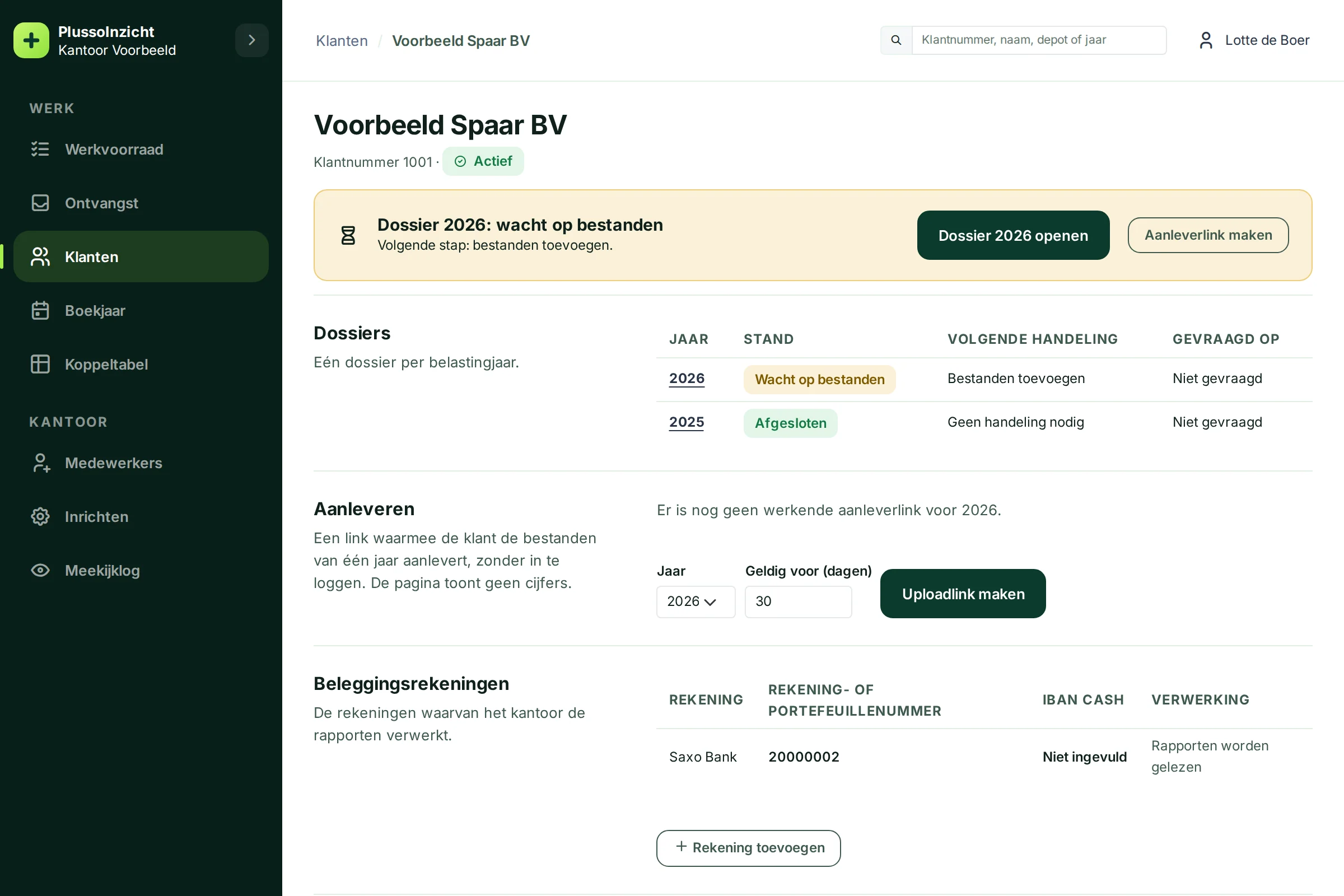Image resolution: width=1344 pixels, height=896 pixels.
Task: Click the Uploadlink maken button
Action: click(963, 594)
